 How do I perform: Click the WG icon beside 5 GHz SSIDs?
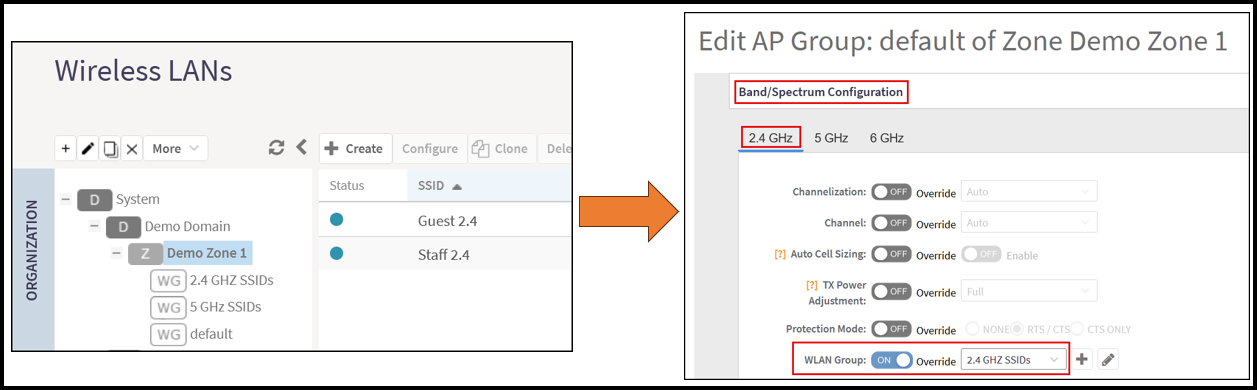(x=168, y=307)
